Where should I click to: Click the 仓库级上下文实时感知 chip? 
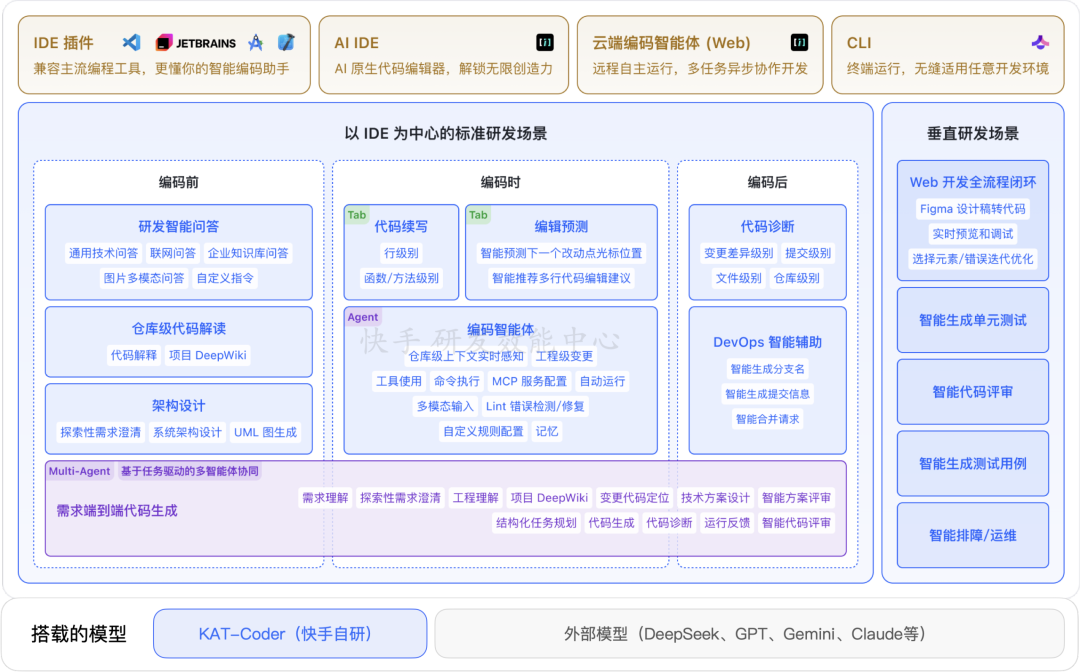pos(466,356)
